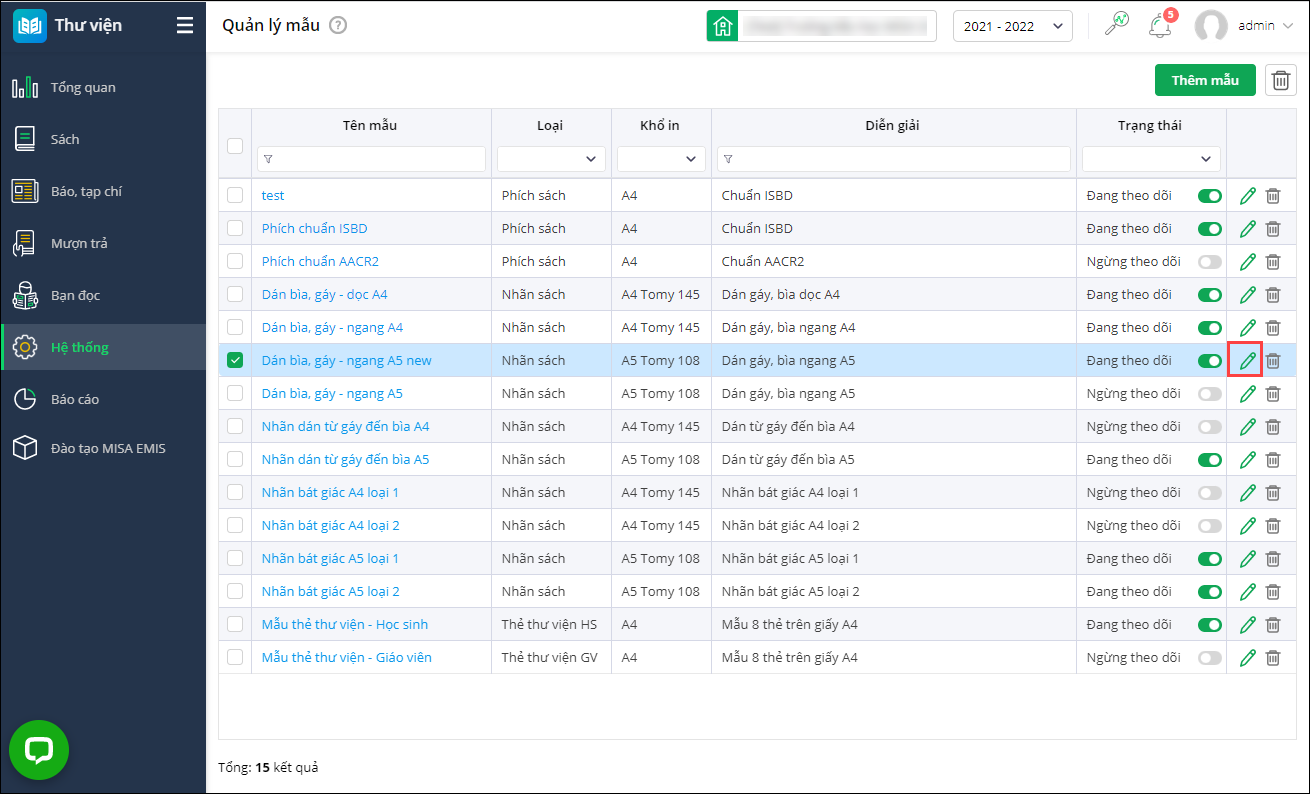
Task: Click the Diễn giải filter input
Action: [894, 159]
